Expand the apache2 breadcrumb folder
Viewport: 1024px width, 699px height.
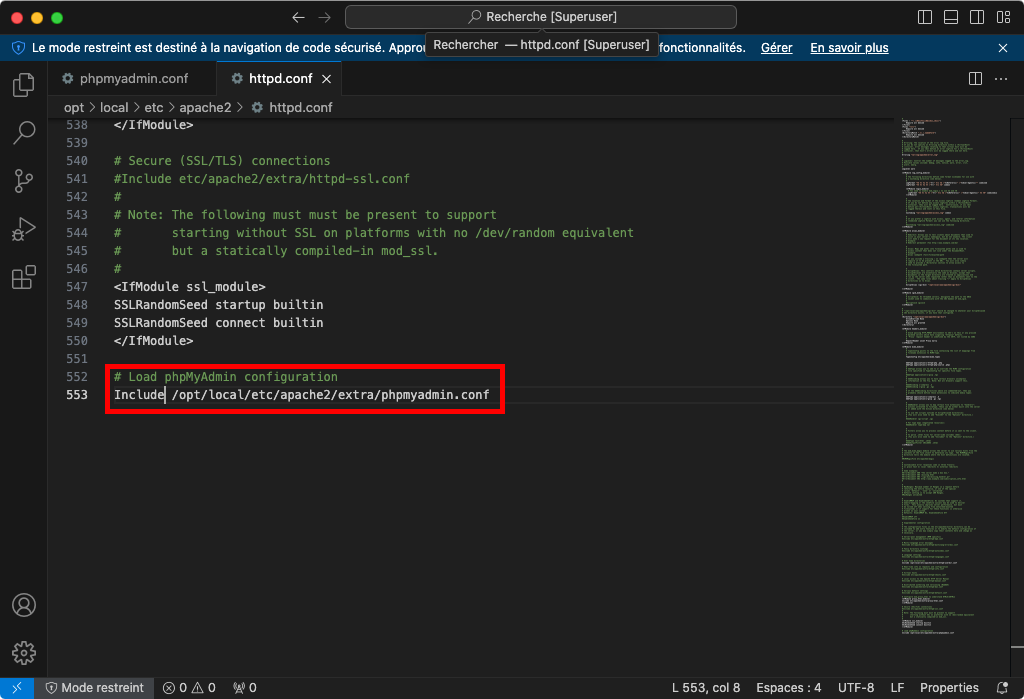click(x=205, y=107)
